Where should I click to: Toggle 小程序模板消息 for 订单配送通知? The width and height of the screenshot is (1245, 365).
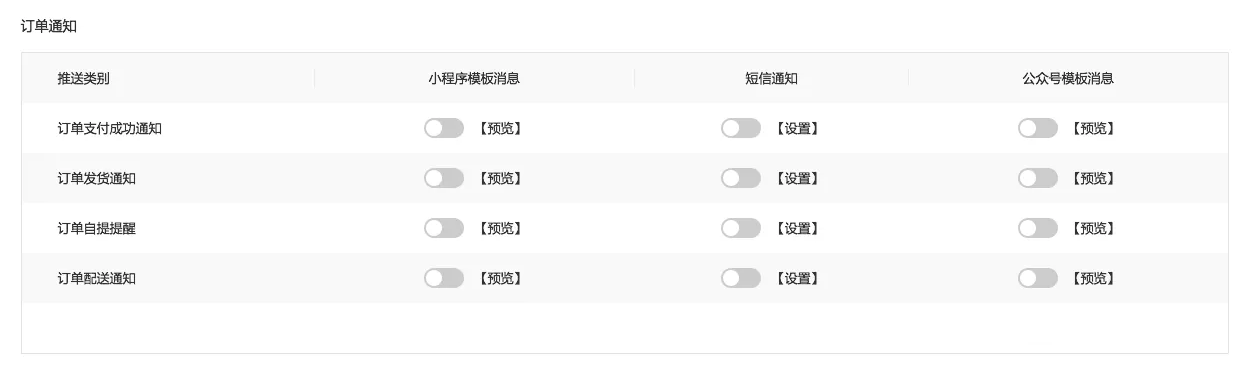pos(444,278)
